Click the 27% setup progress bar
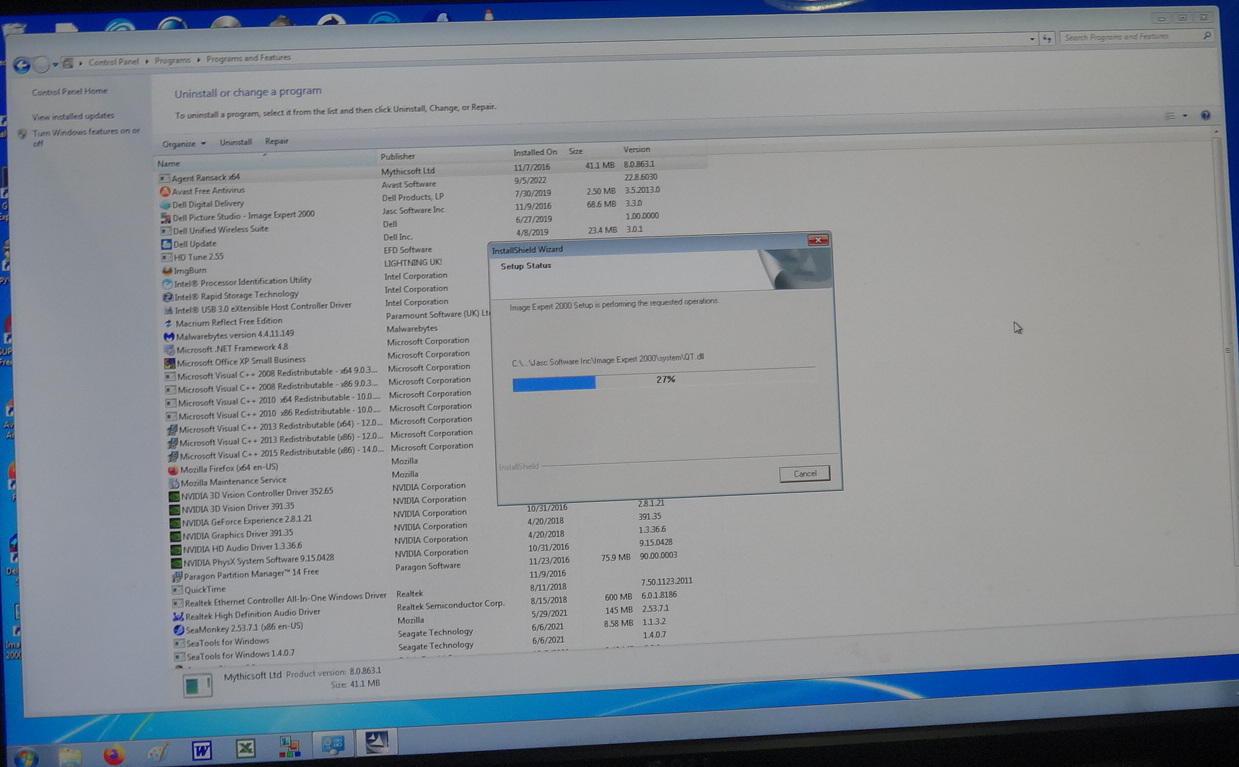This screenshot has height=767, width=1239. point(664,381)
